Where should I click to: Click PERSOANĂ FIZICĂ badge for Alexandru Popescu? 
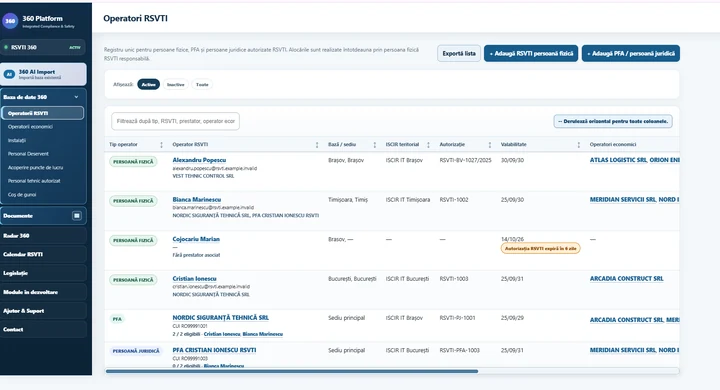click(133, 162)
